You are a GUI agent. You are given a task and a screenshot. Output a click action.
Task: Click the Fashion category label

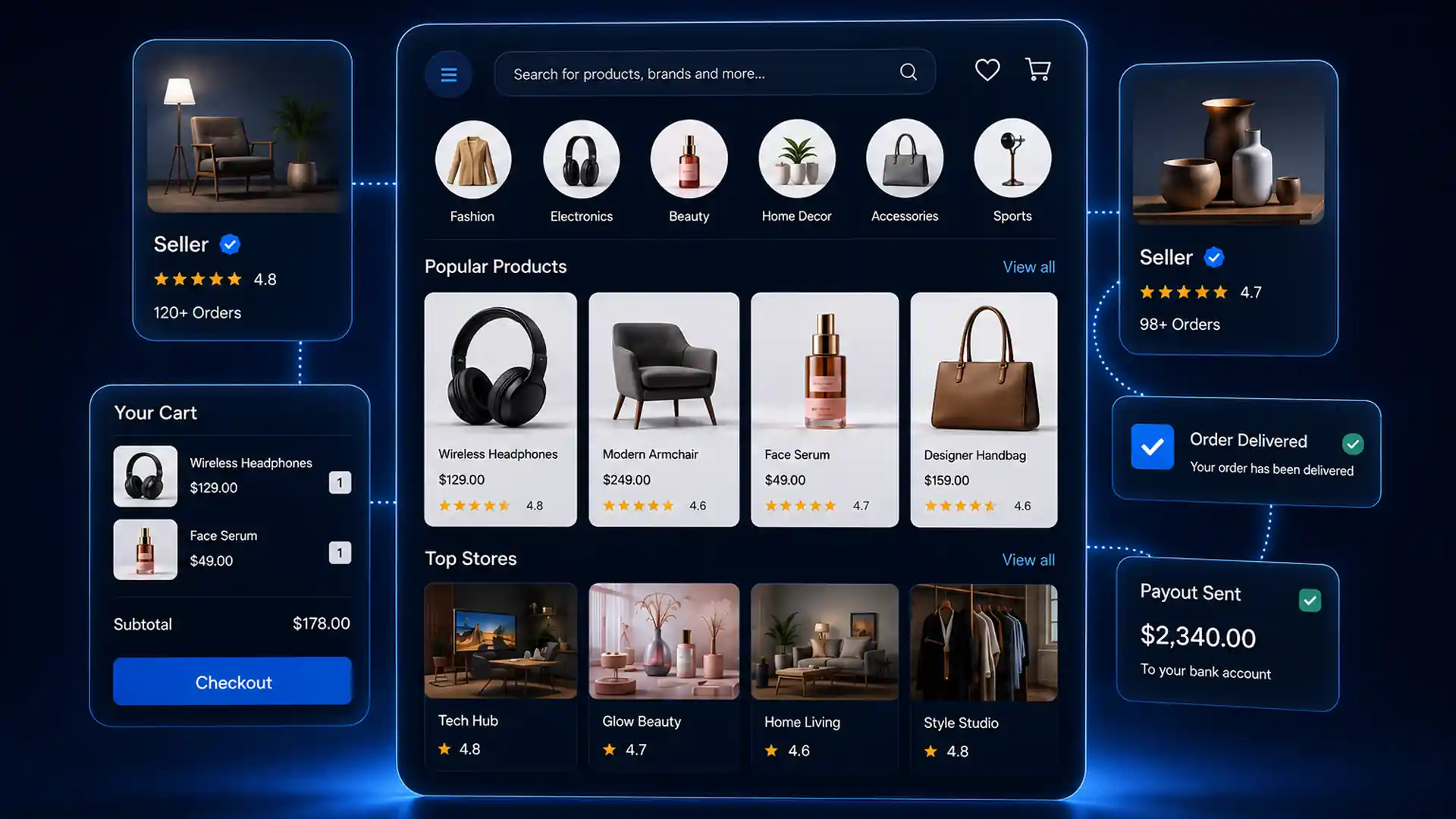point(472,217)
